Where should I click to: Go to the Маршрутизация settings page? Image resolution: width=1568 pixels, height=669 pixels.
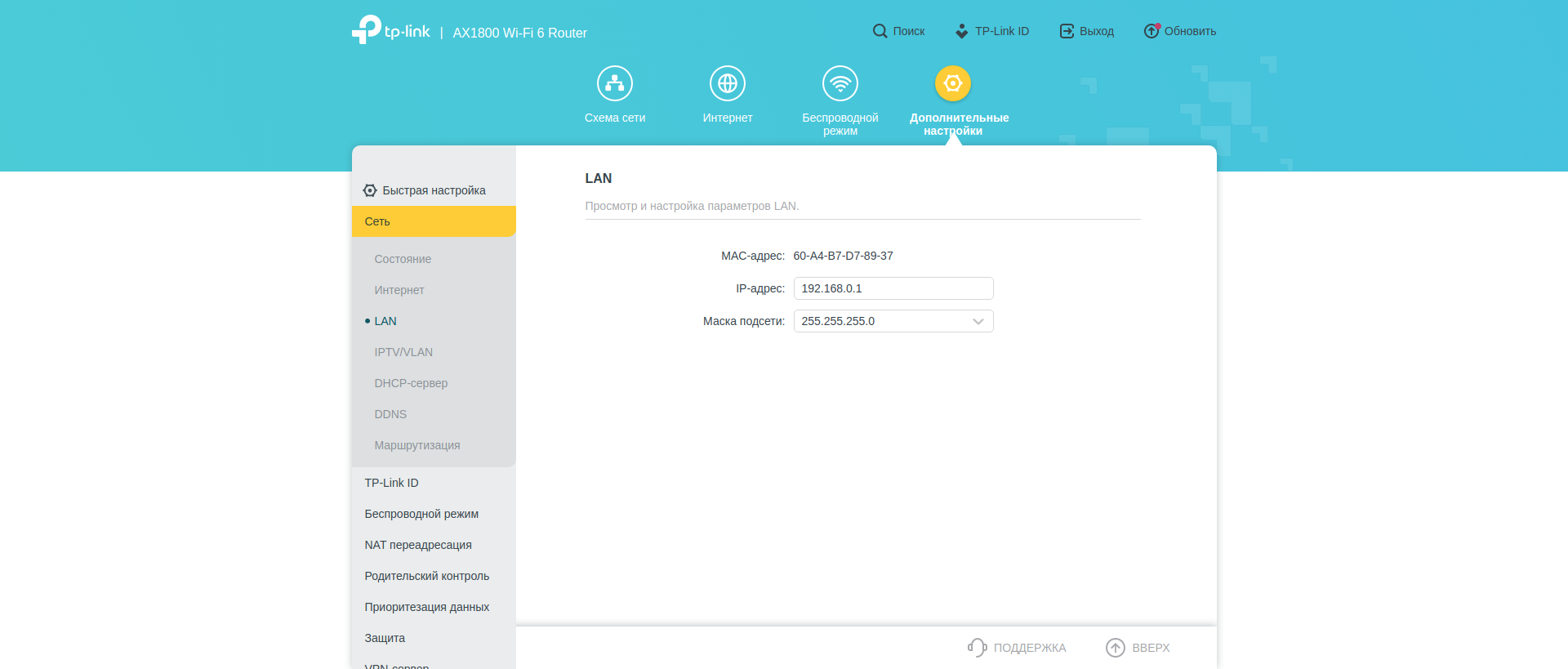(x=417, y=445)
